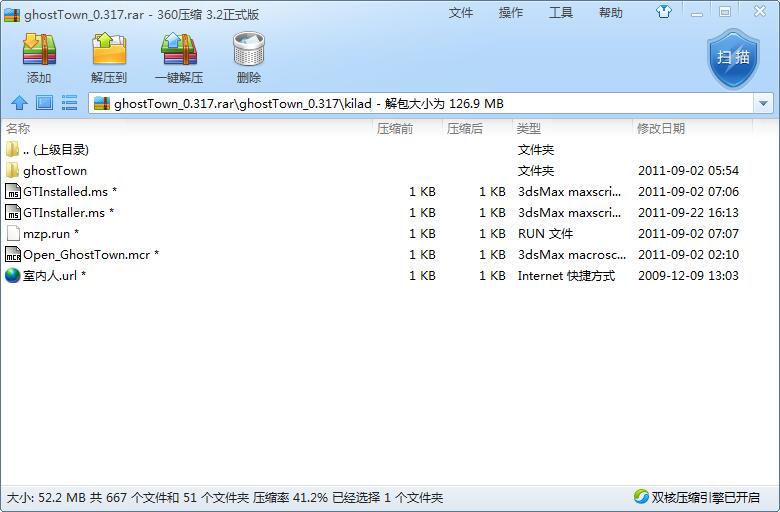The width and height of the screenshot is (780, 512).
Task: Click the parent directory folder icon
Action: pyautogui.click(x=12, y=149)
